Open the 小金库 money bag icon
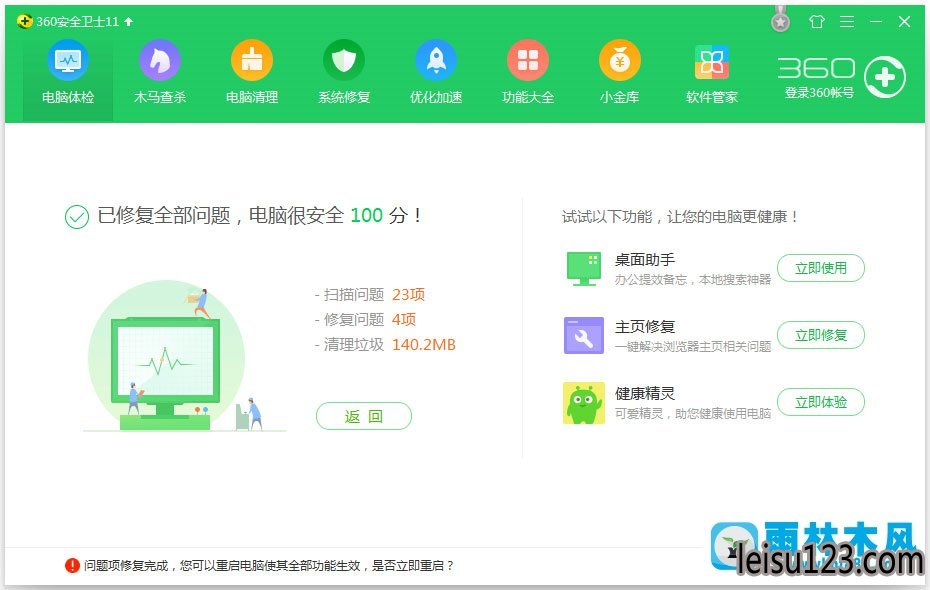The height and width of the screenshot is (590, 930). click(620, 60)
